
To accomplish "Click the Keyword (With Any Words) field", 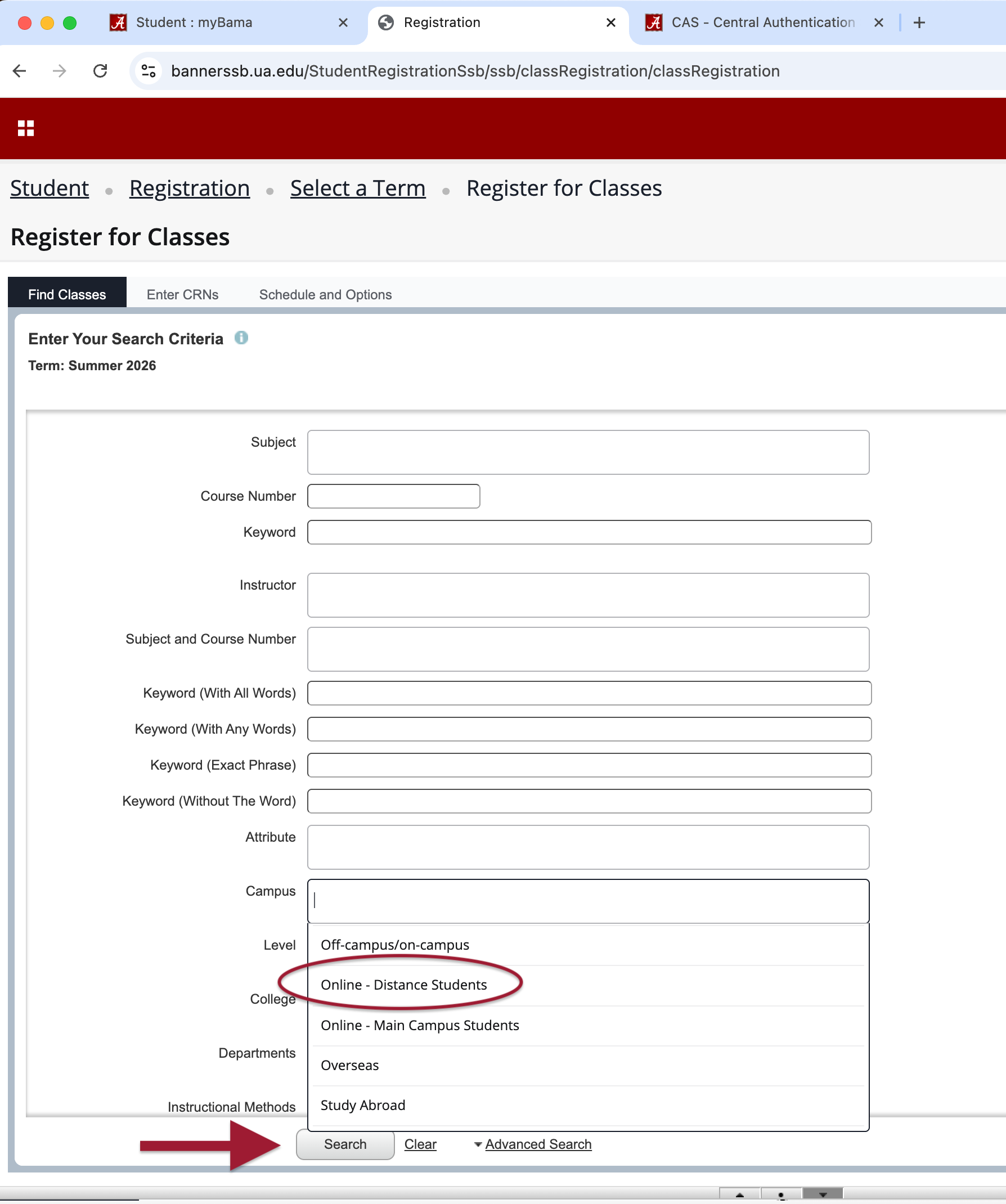I will tap(589, 730).
